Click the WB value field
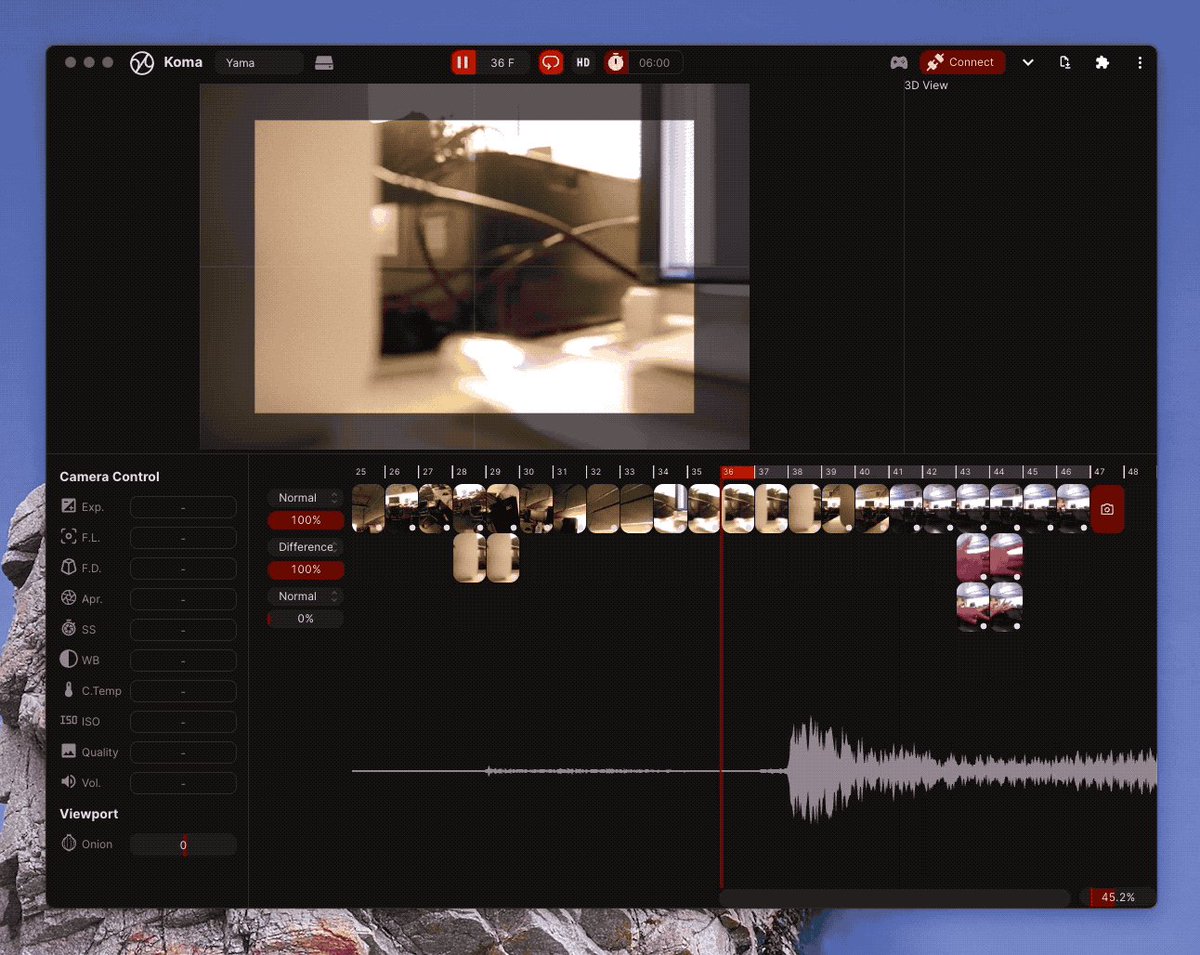 coord(183,660)
